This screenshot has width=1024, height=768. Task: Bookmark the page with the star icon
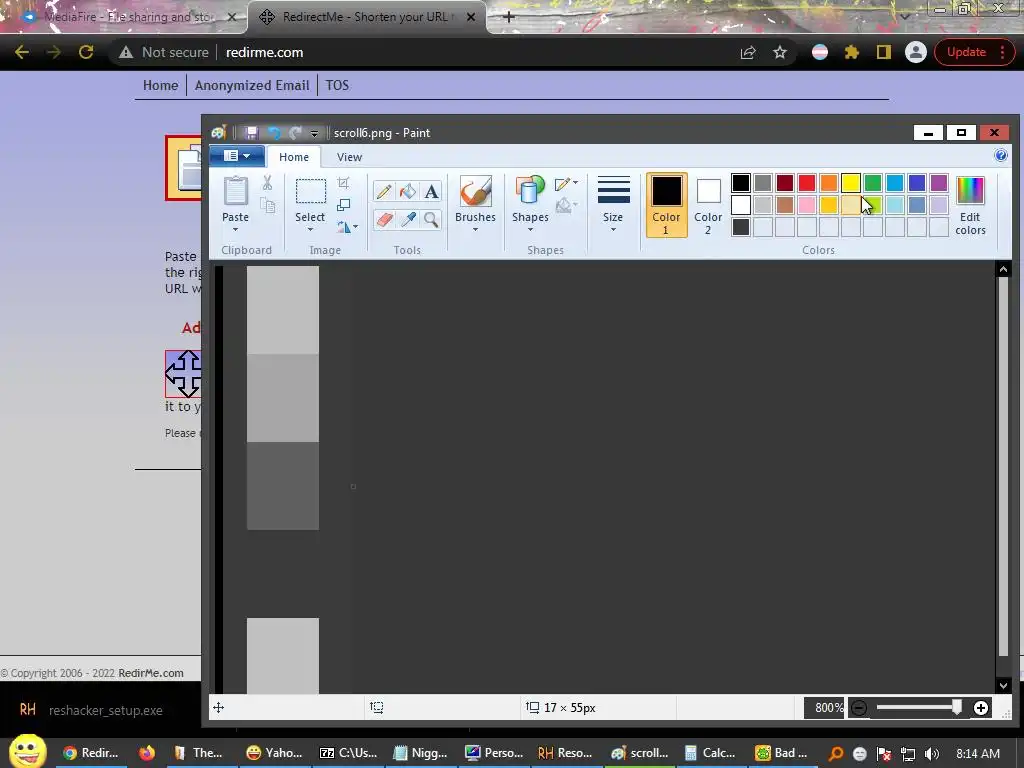click(780, 52)
